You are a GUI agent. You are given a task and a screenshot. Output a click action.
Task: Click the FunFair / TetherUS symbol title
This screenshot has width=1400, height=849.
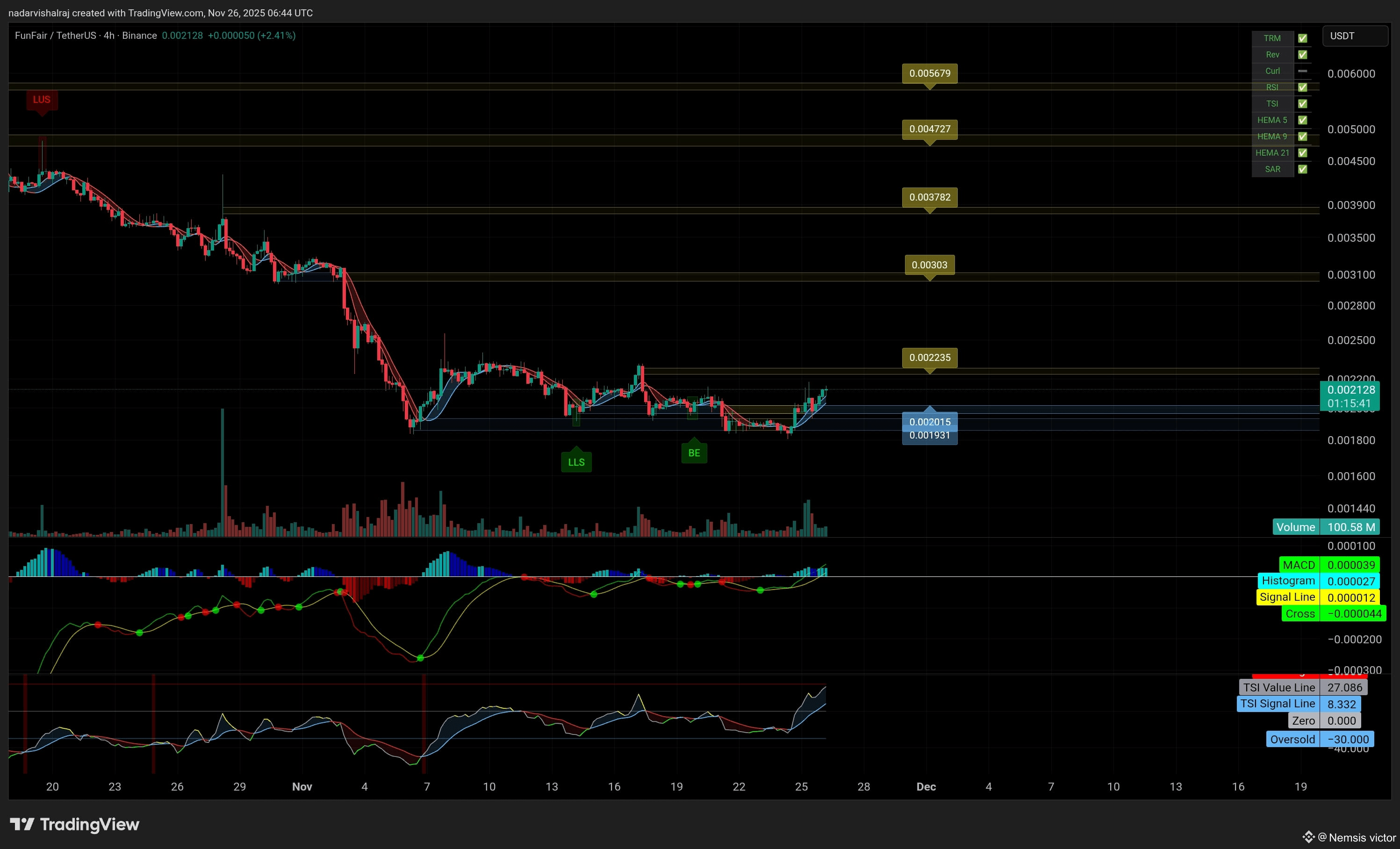pyautogui.click(x=56, y=35)
